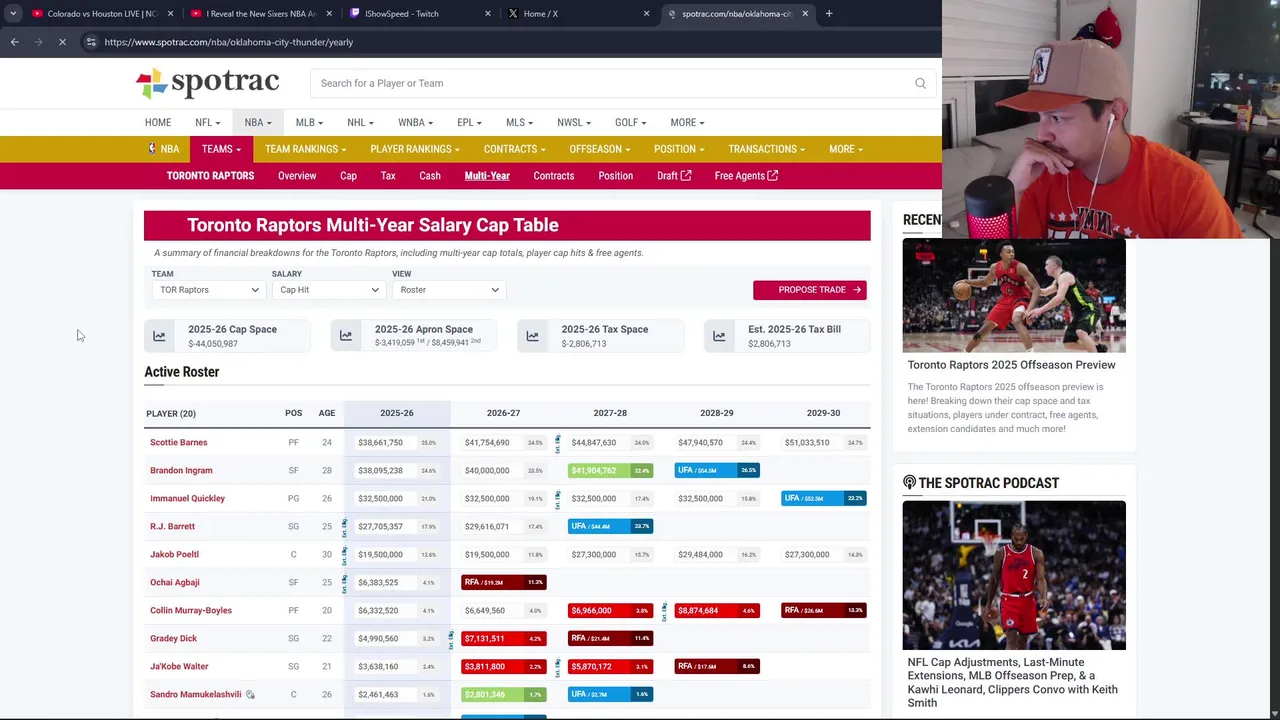Close the Home / X tab
1280x720 pixels.
(646, 14)
